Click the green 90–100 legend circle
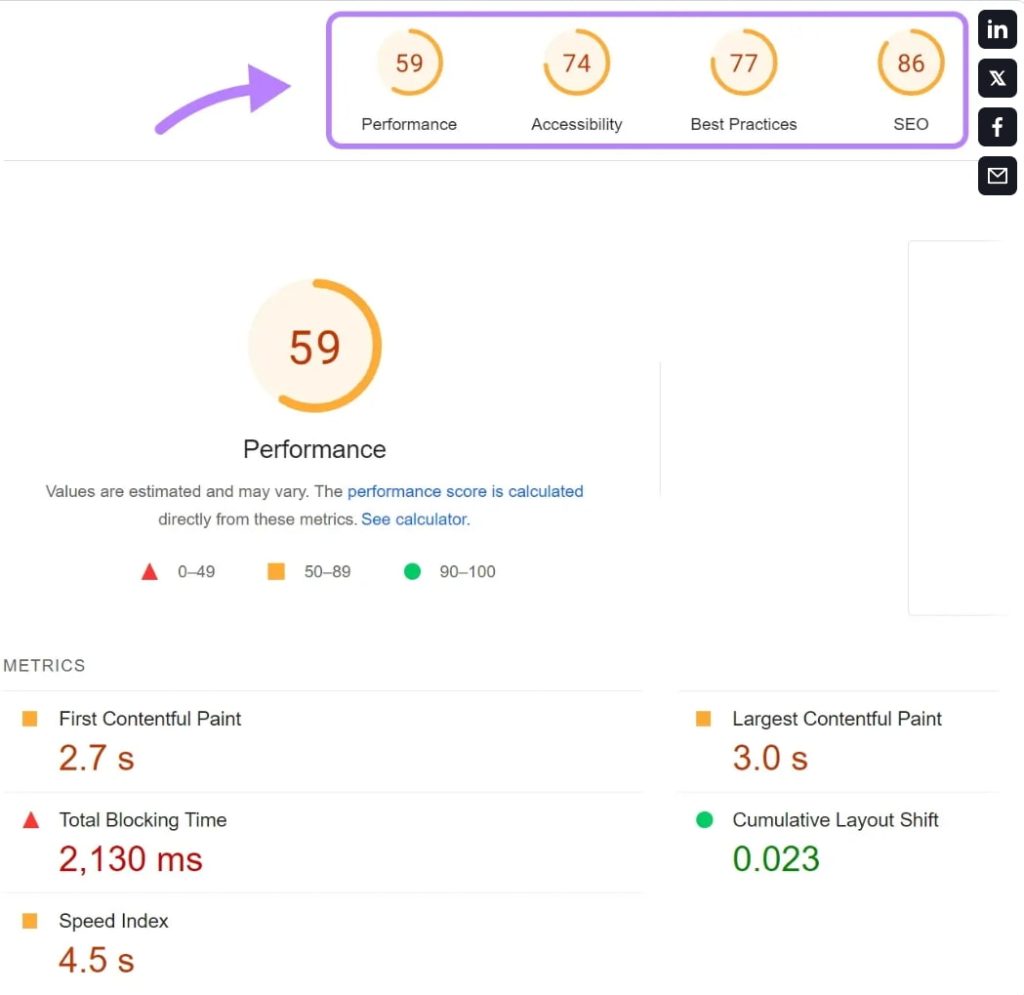The height and width of the screenshot is (995, 1024). point(412,572)
